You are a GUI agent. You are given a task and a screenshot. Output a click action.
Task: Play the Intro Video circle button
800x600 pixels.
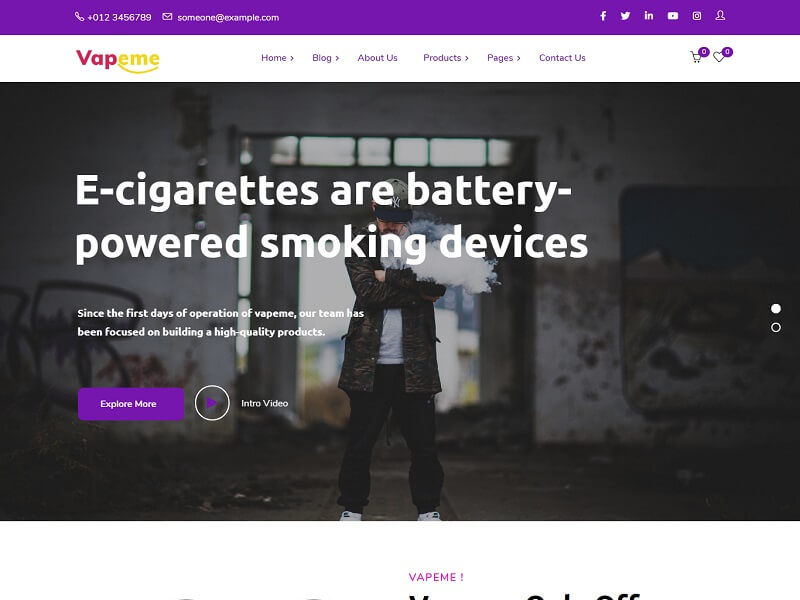click(x=212, y=403)
